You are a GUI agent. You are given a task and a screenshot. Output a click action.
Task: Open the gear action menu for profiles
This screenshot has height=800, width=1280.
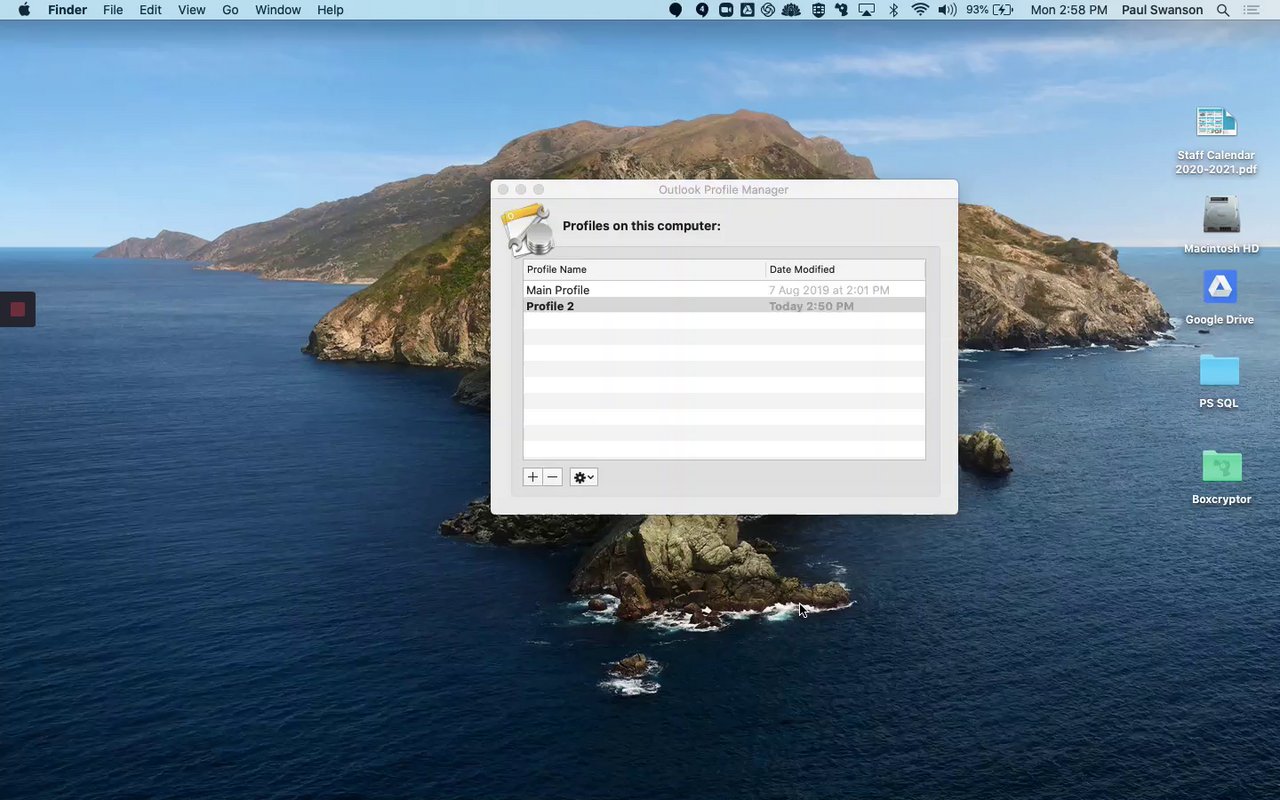[x=584, y=477]
